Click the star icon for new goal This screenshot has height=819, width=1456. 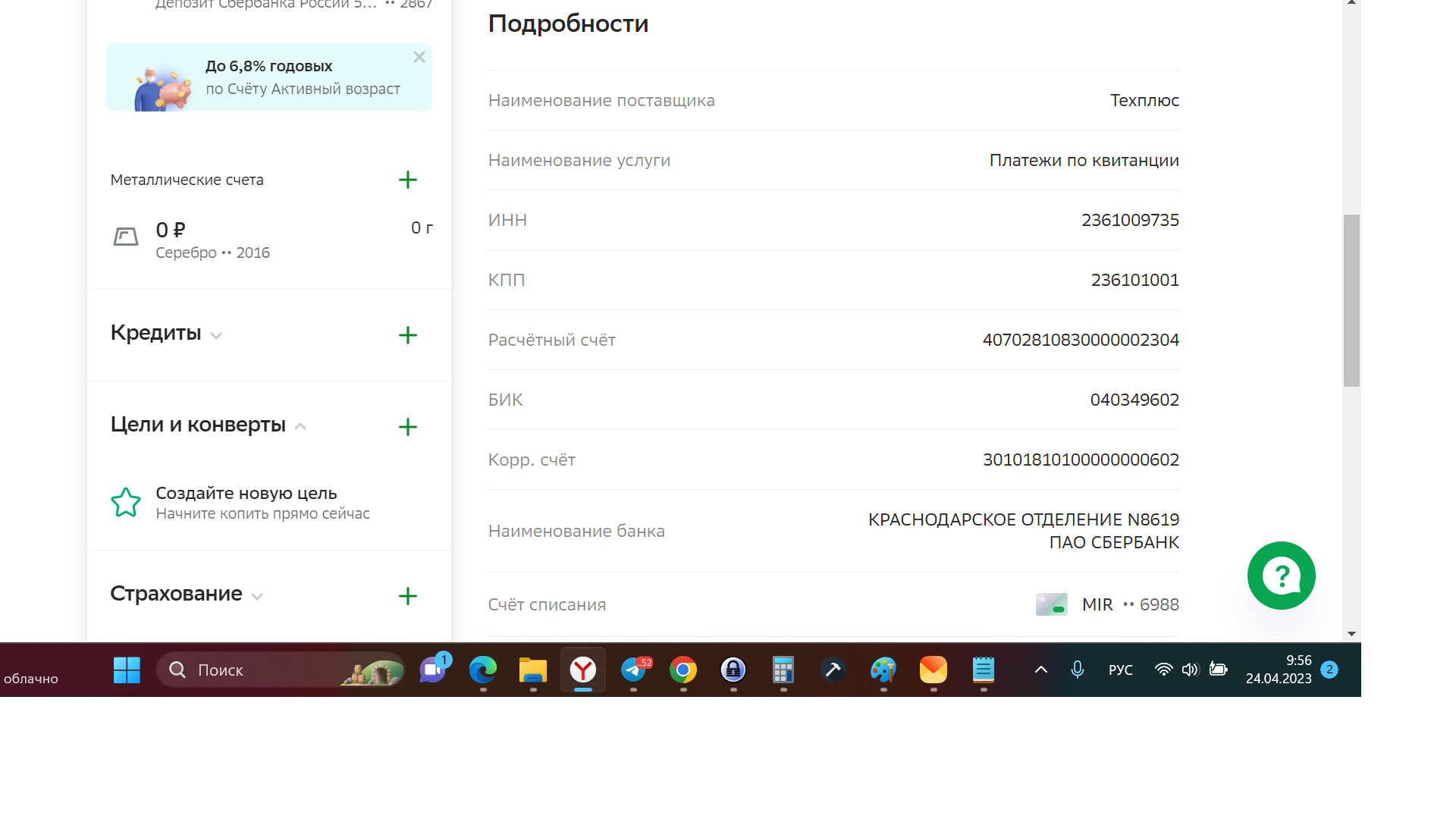pos(126,503)
